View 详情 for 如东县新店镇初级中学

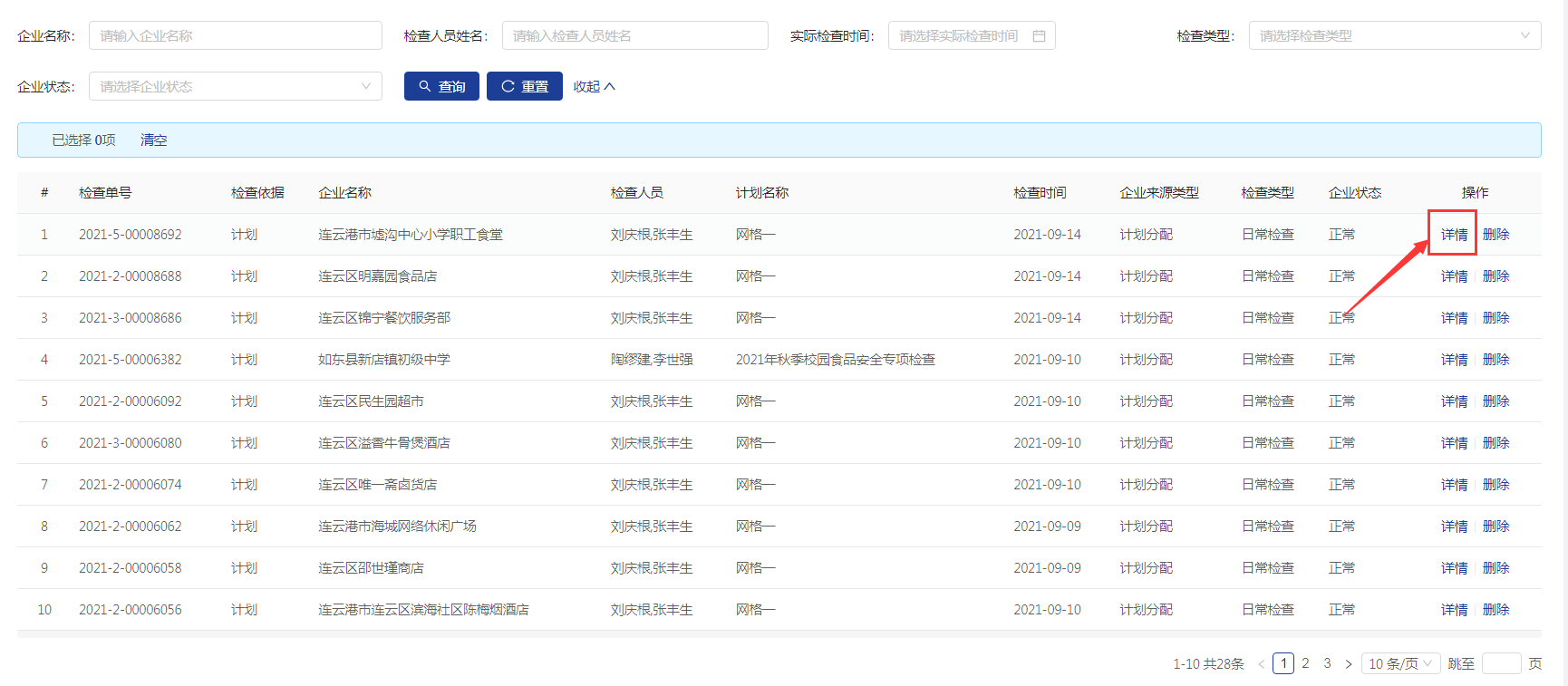pyautogui.click(x=1454, y=360)
